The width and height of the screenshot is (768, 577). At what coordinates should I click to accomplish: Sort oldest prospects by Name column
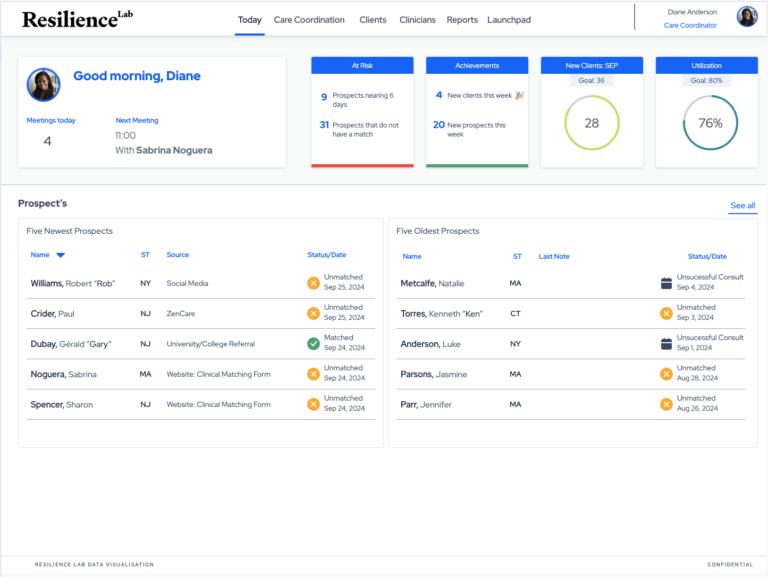coord(412,256)
